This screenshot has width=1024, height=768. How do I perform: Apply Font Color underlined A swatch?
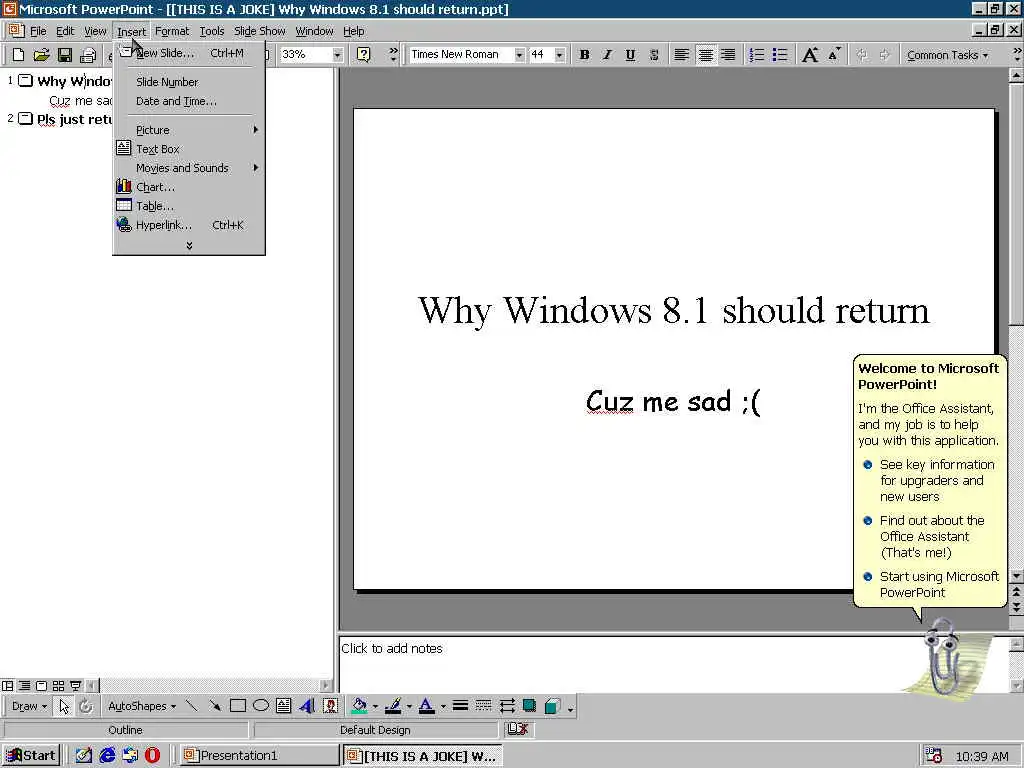point(426,706)
